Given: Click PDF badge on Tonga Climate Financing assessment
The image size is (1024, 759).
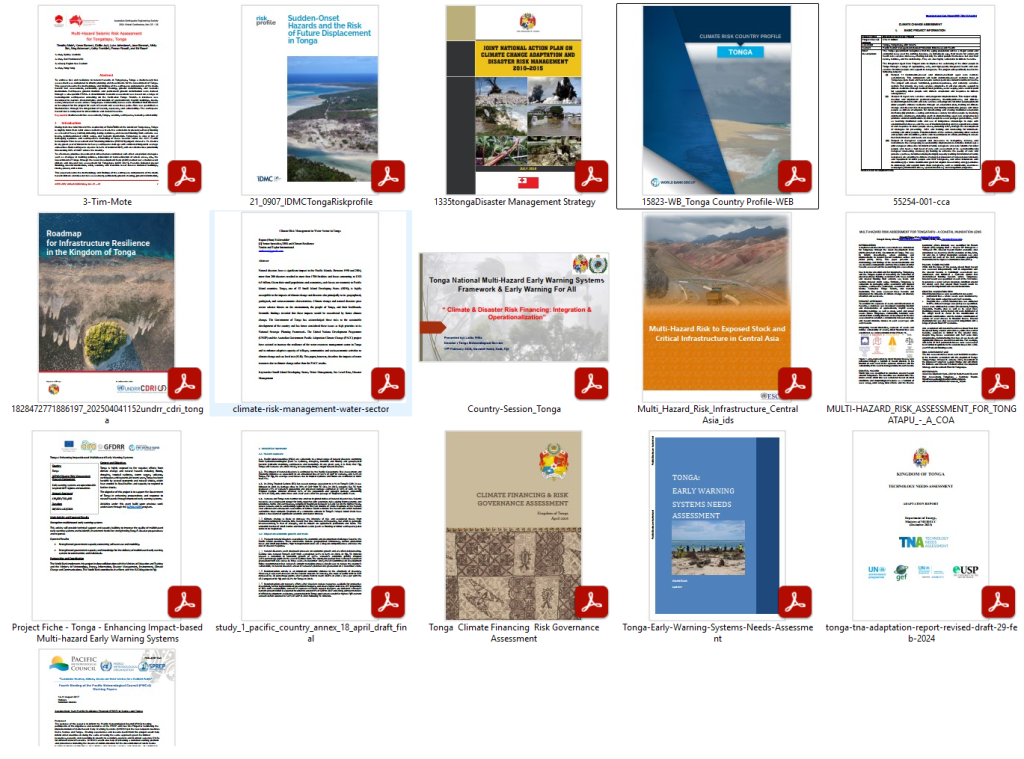Looking at the screenshot, I should 590,601.
